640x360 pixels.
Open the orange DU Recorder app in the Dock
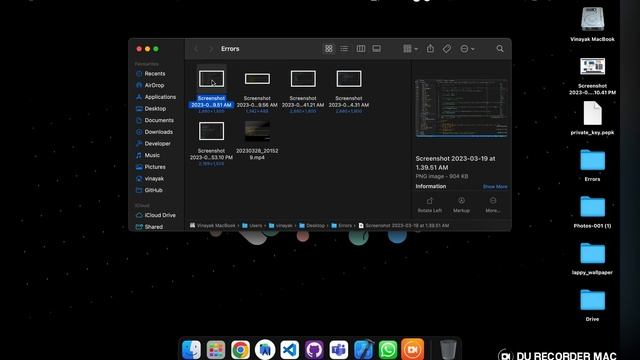(x=412, y=350)
